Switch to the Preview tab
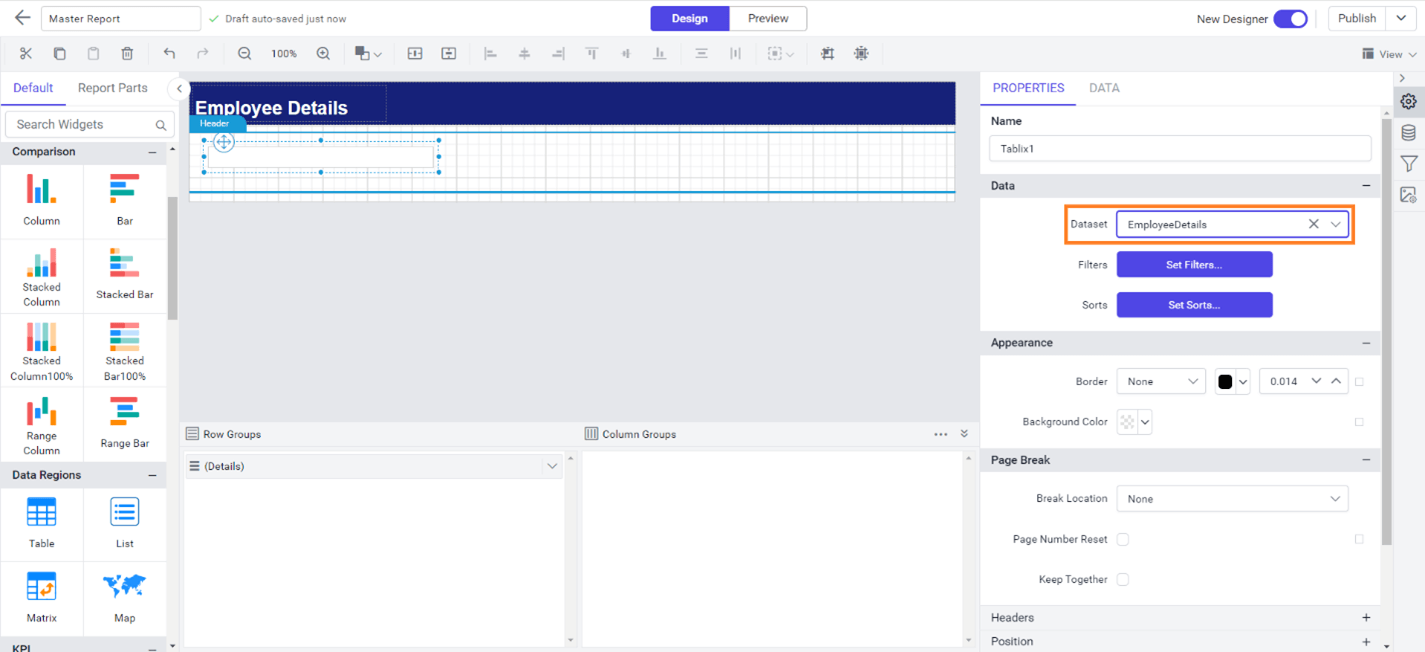1425x652 pixels. click(767, 18)
